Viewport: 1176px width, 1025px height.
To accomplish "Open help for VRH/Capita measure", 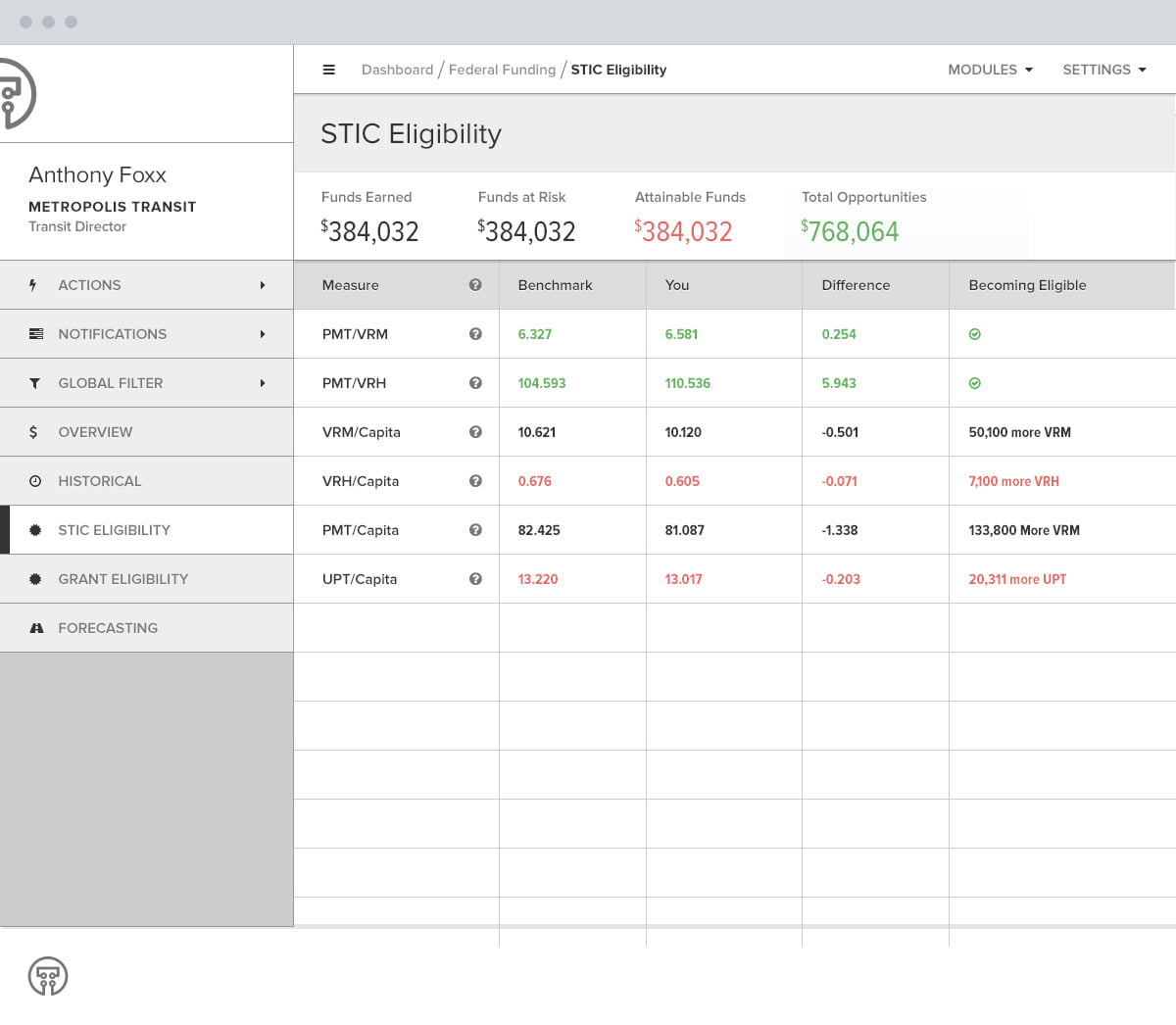I will click(x=475, y=481).
